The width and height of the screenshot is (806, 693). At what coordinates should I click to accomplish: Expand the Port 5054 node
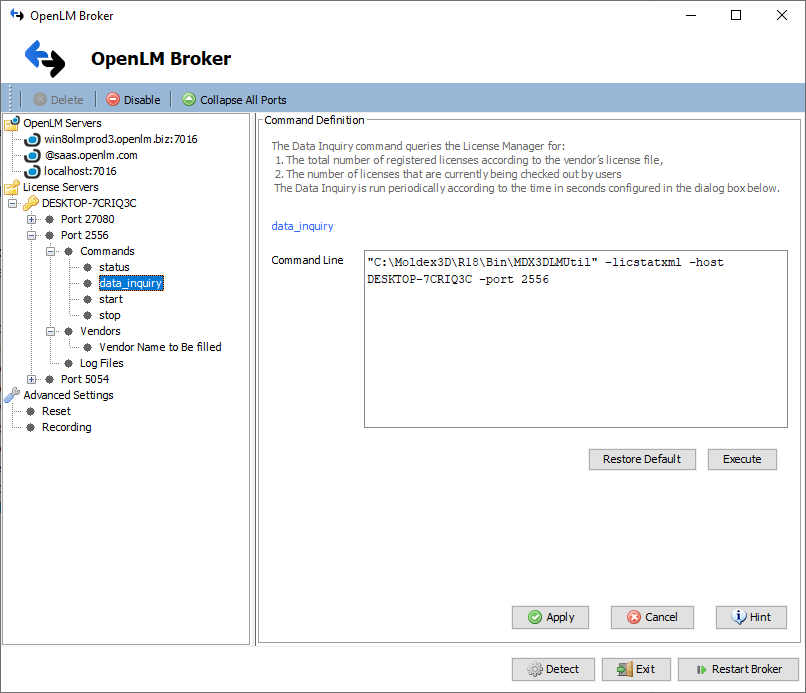pyautogui.click(x=31, y=379)
